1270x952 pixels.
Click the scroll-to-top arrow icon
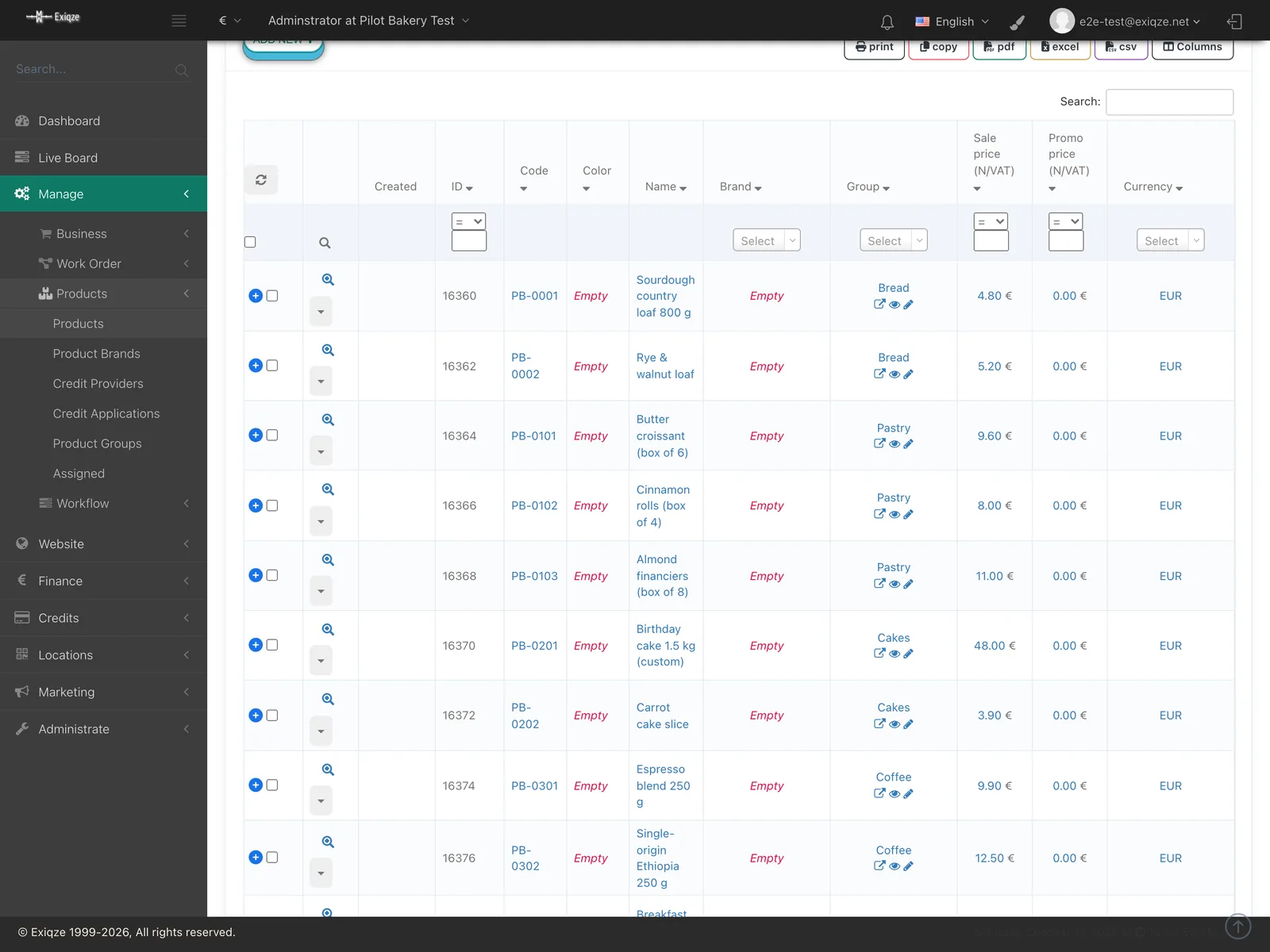[x=1238, y=926]
